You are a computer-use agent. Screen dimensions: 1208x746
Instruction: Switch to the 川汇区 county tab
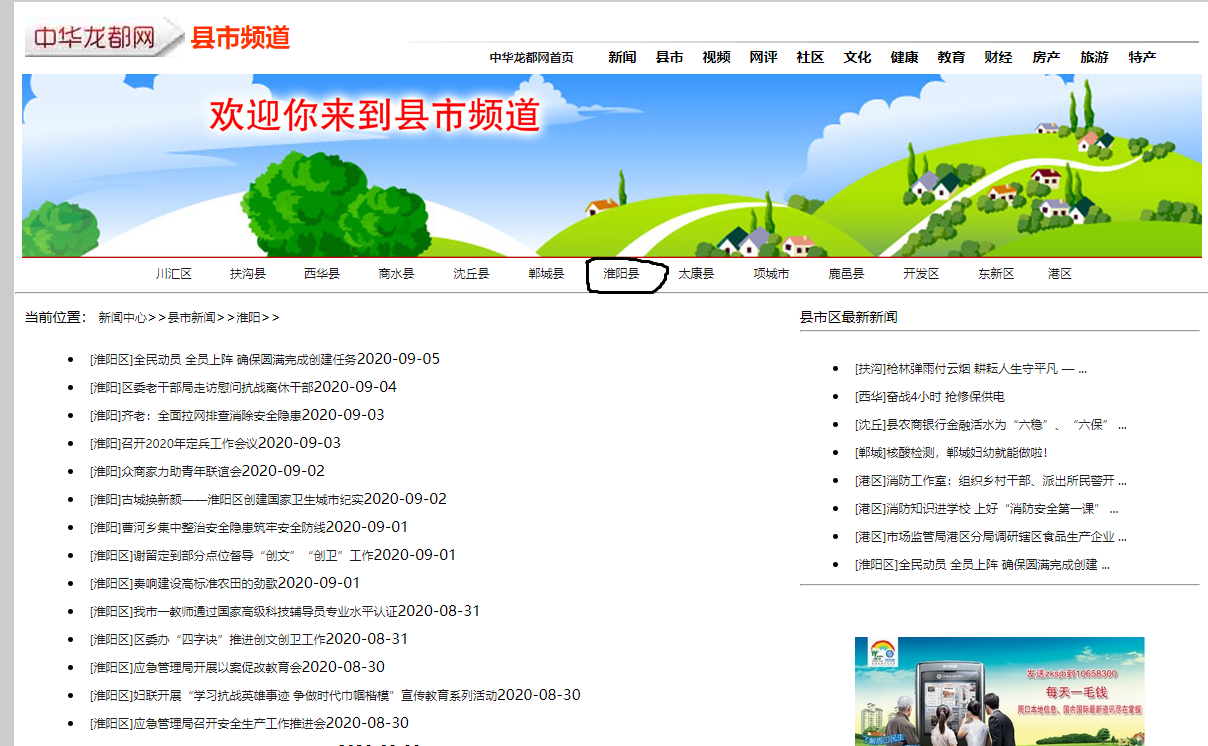[x=173, y=274]
